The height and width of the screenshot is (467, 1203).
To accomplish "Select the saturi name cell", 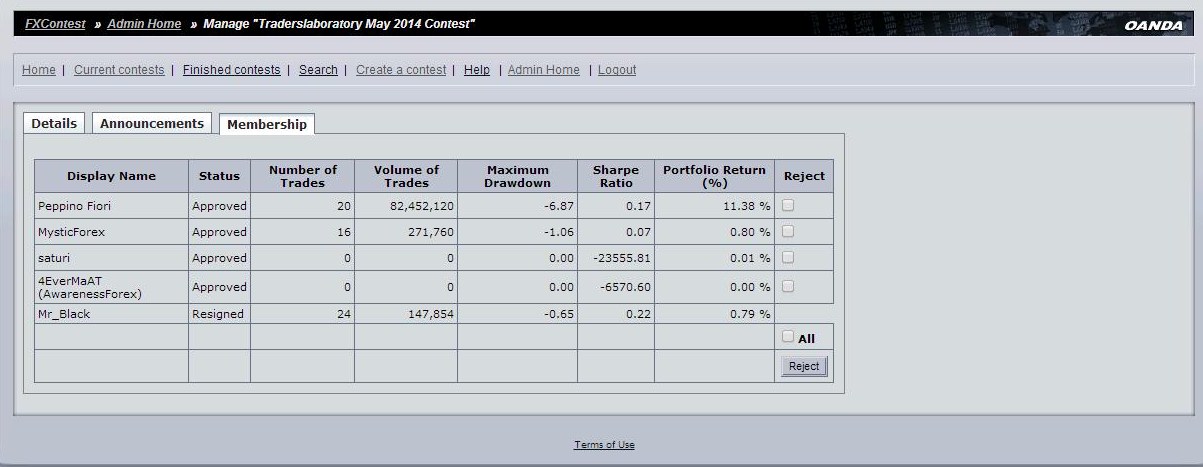I will 111,258.
